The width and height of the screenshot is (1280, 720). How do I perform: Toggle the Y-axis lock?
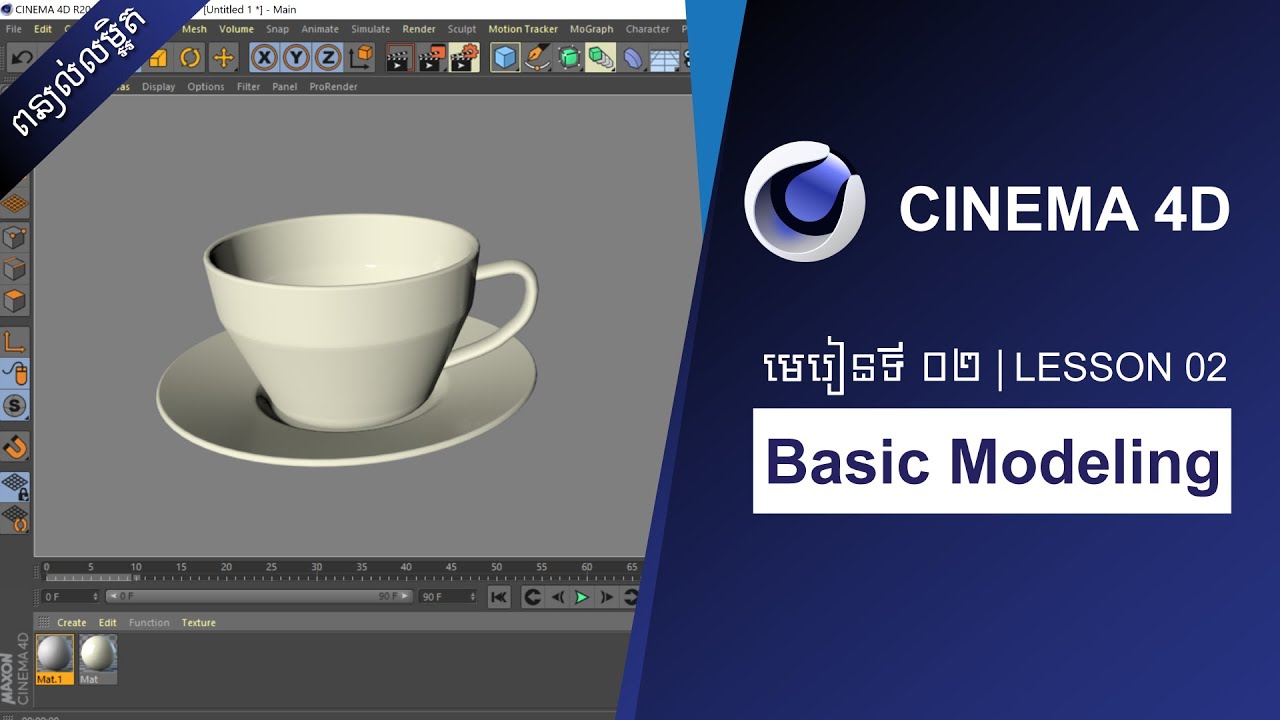click(x=296, y=58)
